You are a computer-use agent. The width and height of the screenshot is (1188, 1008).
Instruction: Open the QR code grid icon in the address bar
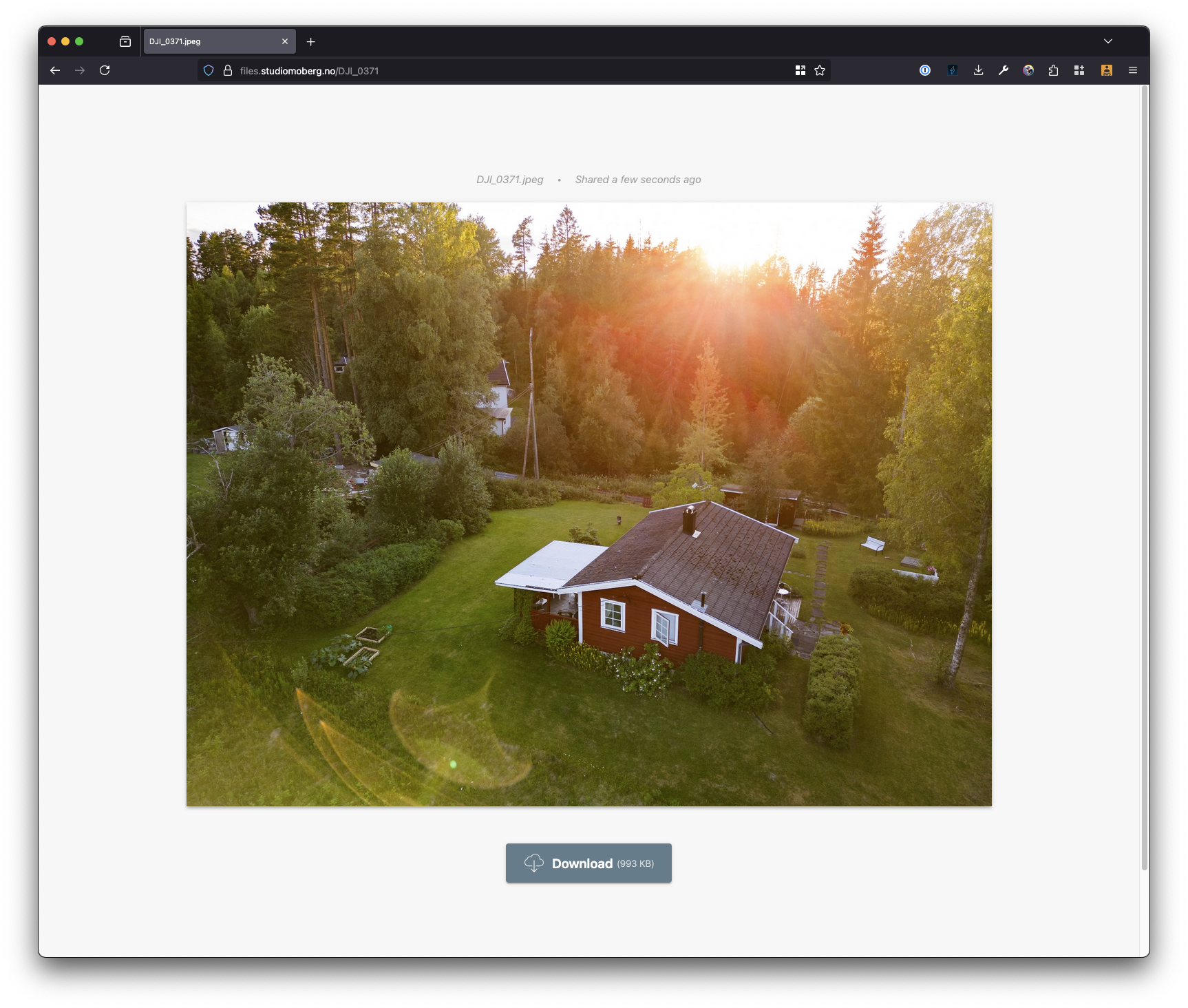click(800, 70)
